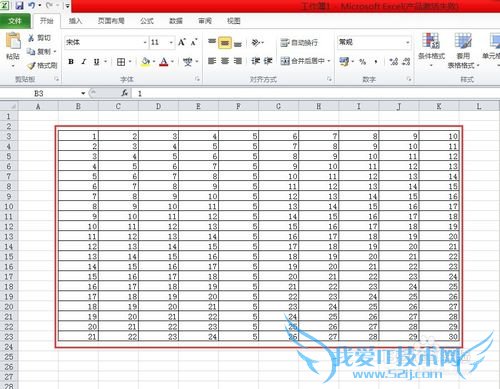Viewport: 500px width, 389px height.
Task: Open Font Color dropdown arrow
Action: [x=172, y=62]
